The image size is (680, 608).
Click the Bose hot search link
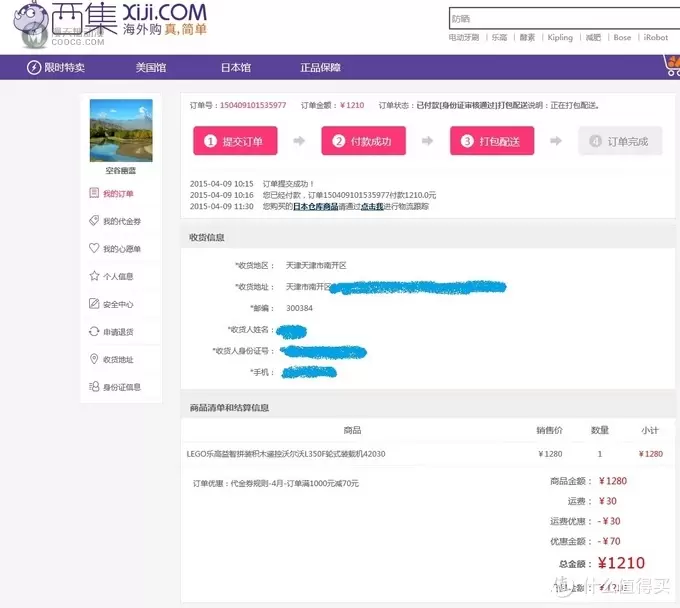622,37
